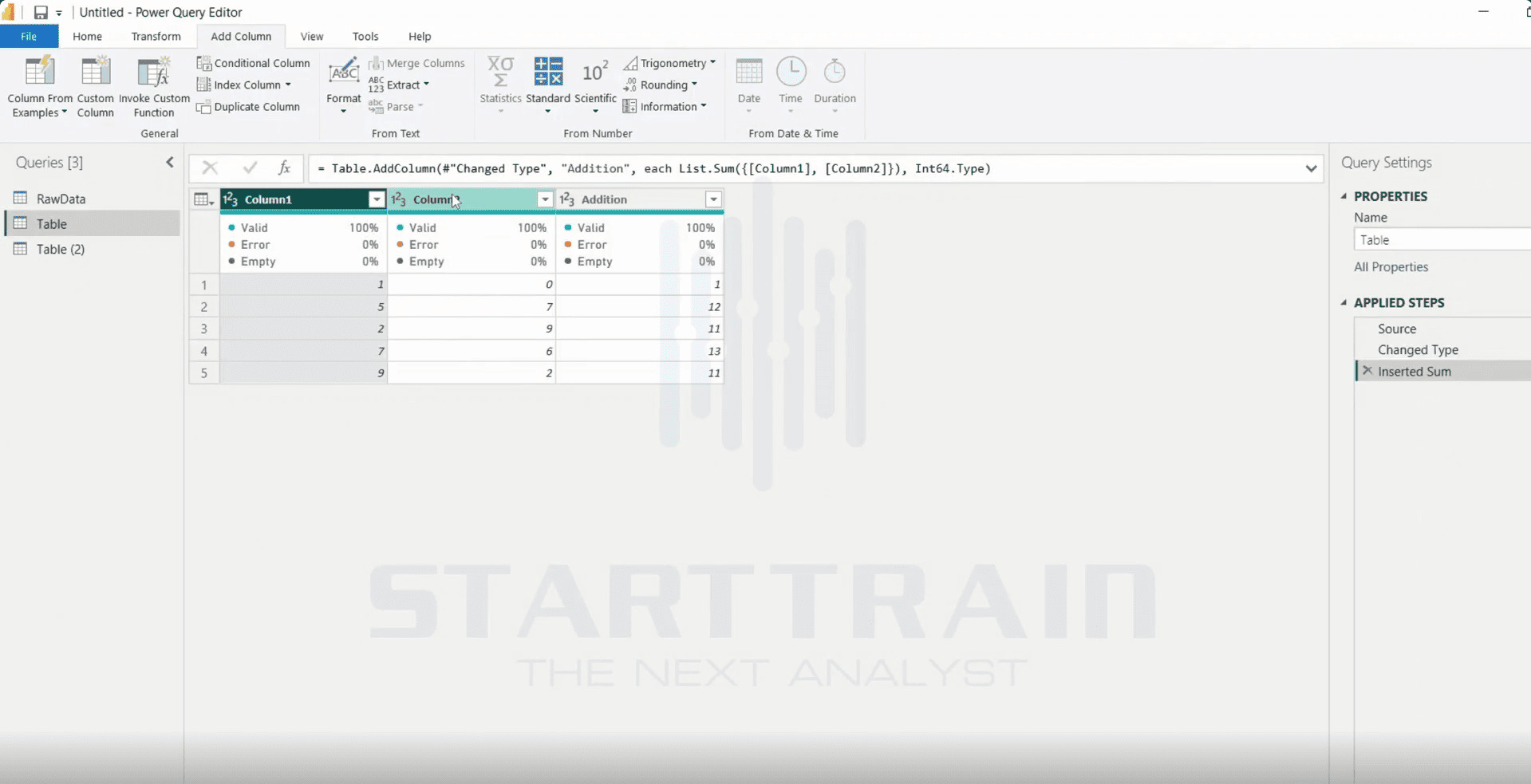Open Column1 filter dropdown
The width and height of the screenshot is (1531, 784).
pos(377,199)
